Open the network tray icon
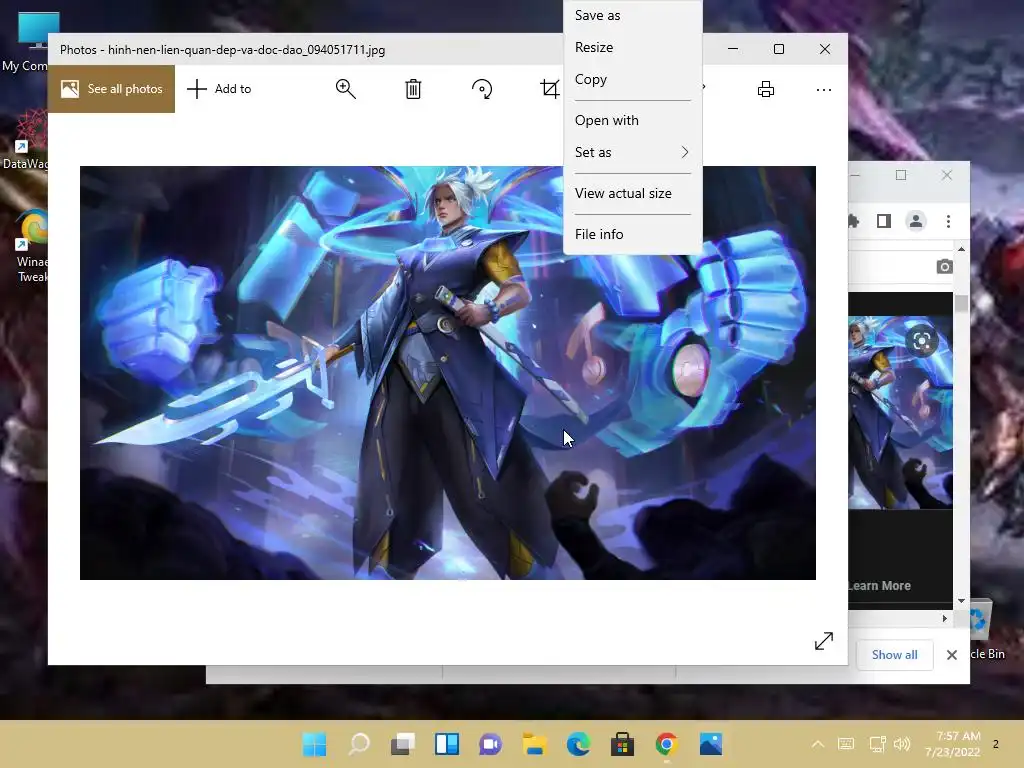 [x=877, y=744]
